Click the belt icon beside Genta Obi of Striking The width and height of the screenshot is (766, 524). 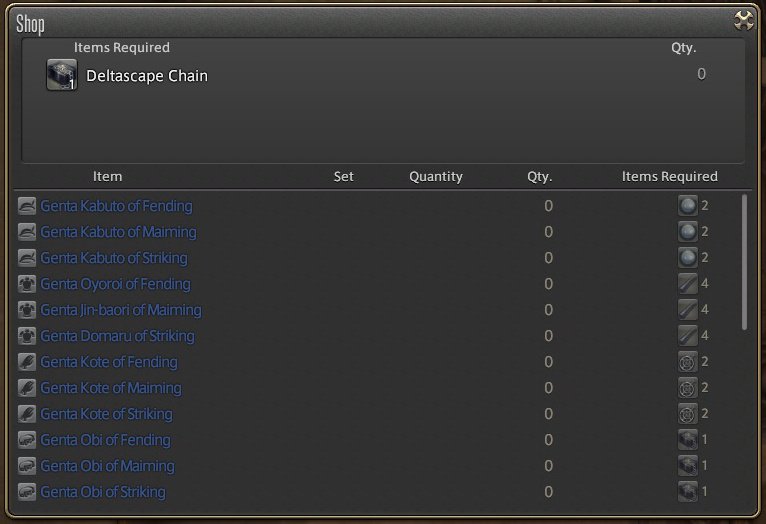pyautogui.click(x=27, y=492)
